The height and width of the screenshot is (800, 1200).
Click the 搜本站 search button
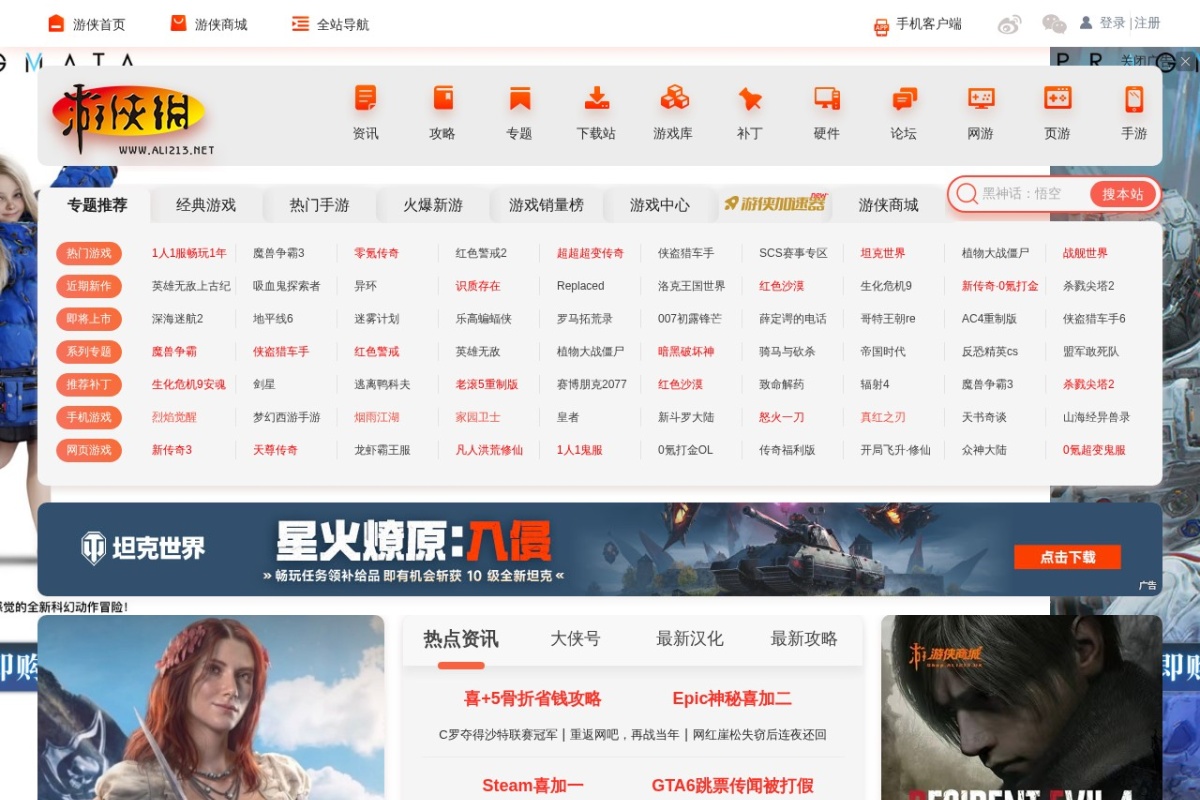click(x=1123, y=194)
